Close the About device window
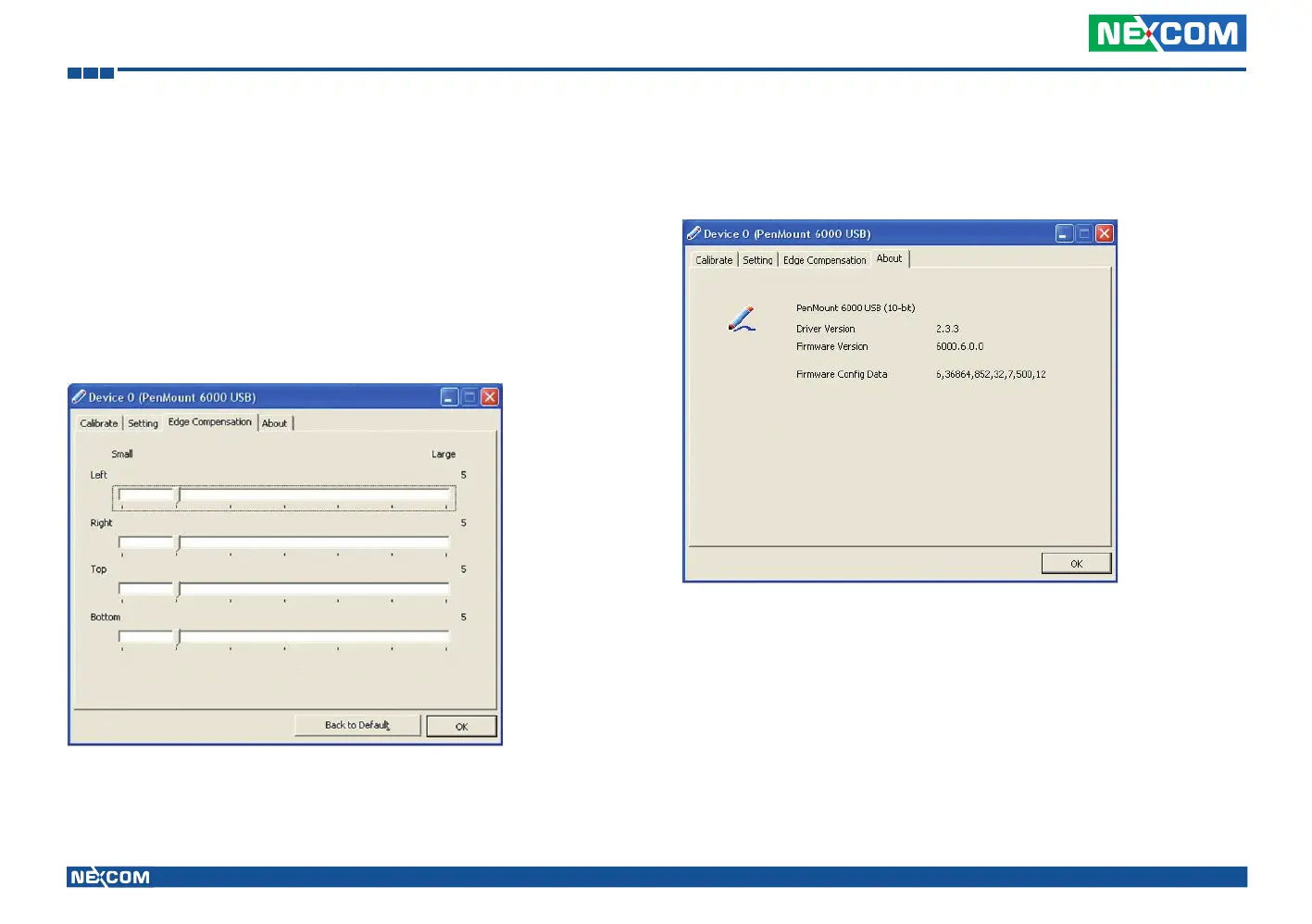 tap(1105, 234)
